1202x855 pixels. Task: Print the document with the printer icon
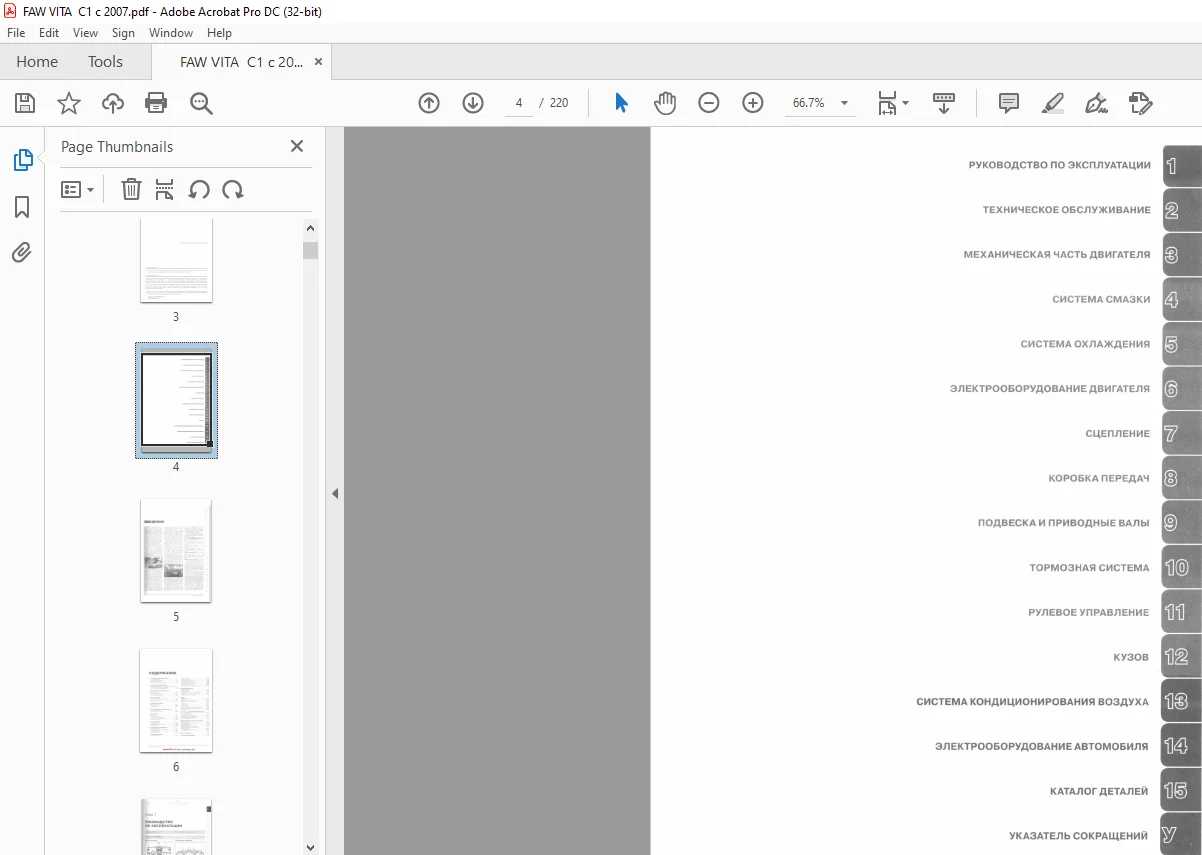tap(156, 103)
